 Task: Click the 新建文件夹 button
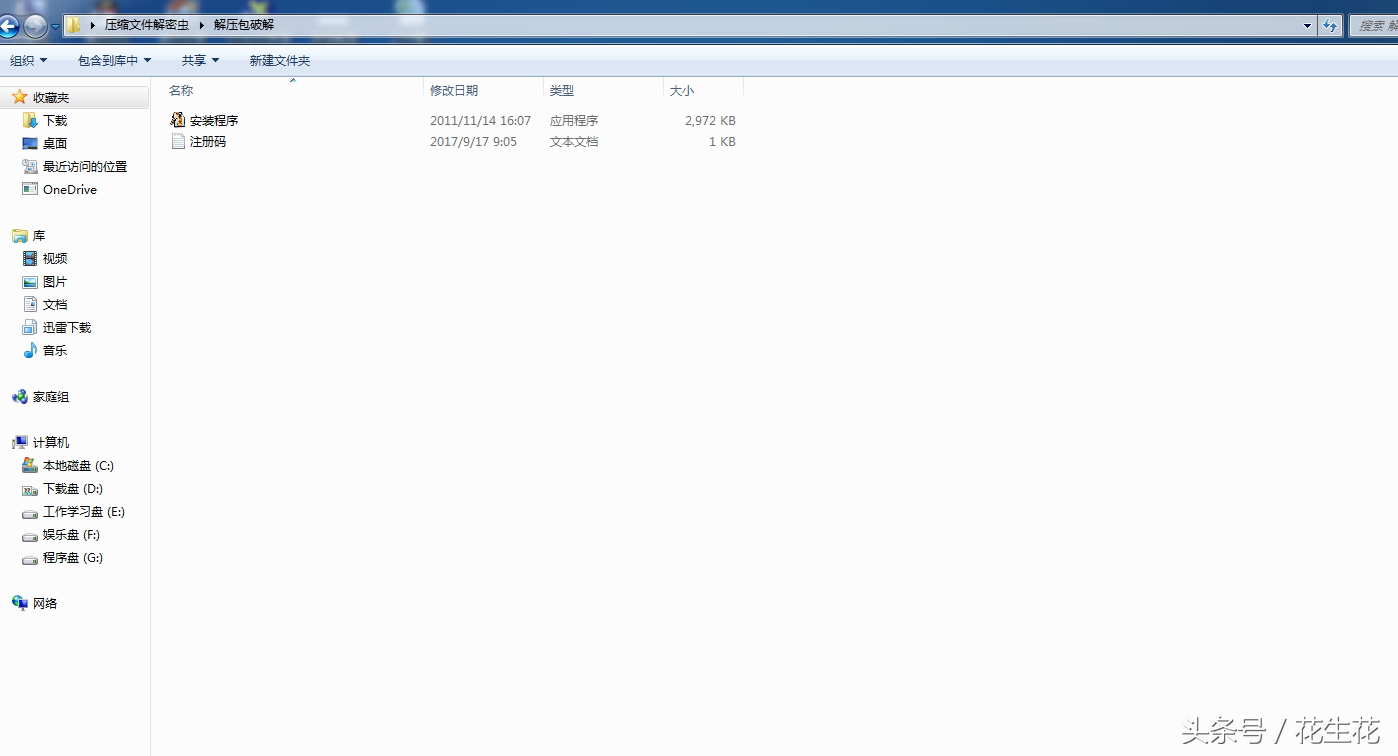(280, 61)
